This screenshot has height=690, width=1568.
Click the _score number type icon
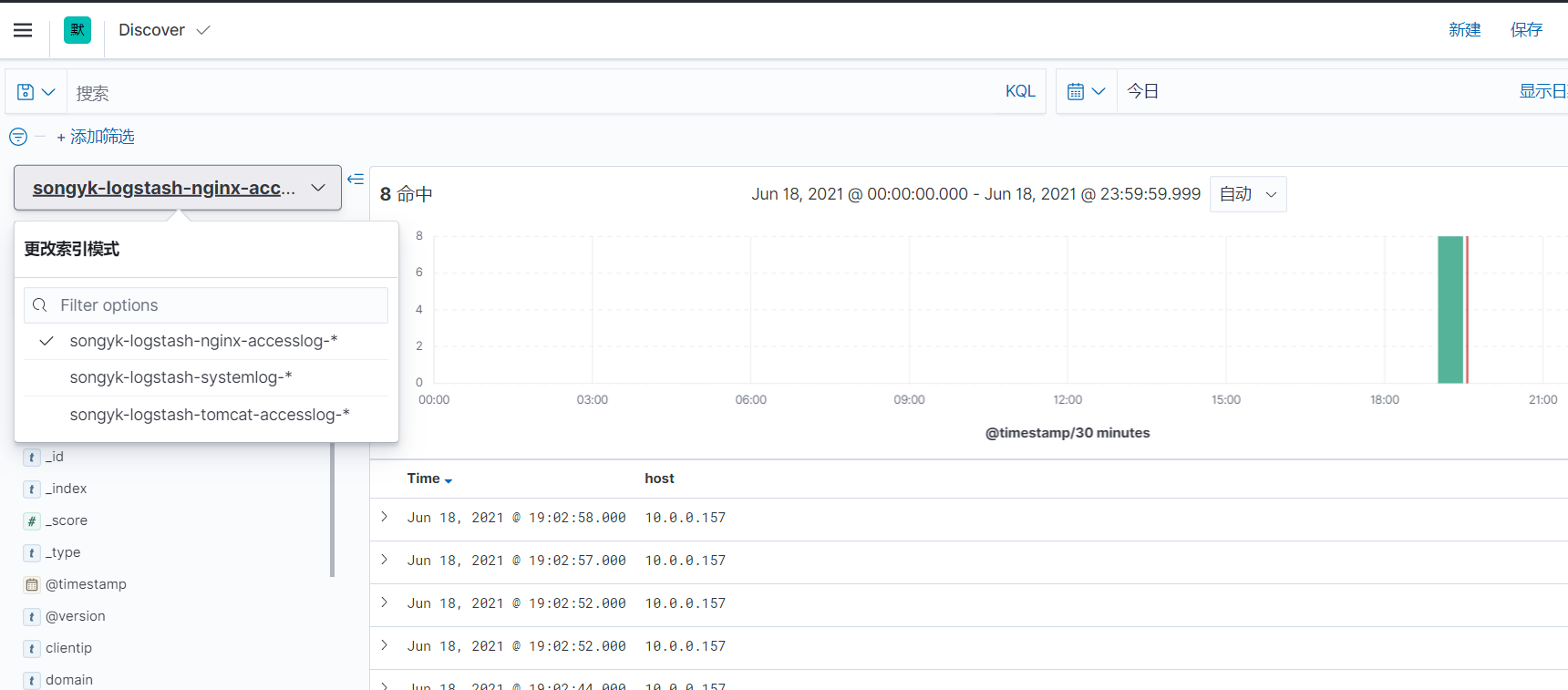(32, 521)
